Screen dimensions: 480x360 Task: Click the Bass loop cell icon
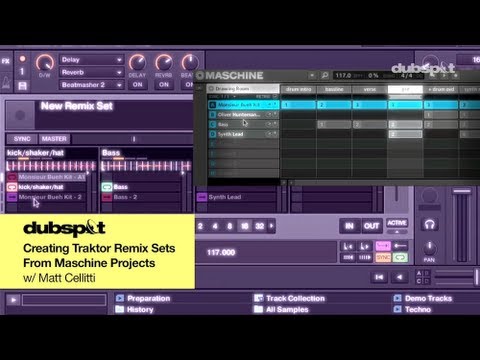[107, 187]
